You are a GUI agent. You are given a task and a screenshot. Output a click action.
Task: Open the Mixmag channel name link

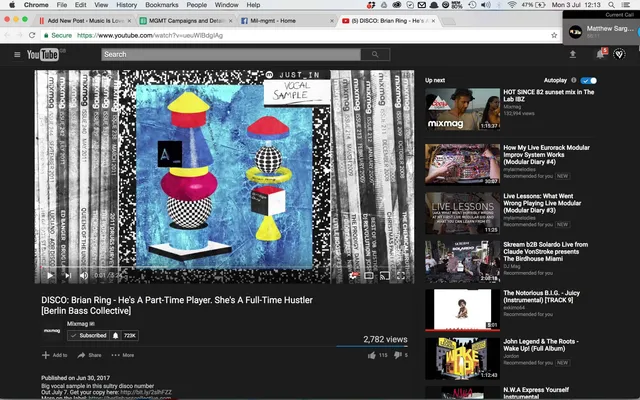pos(78,324)
